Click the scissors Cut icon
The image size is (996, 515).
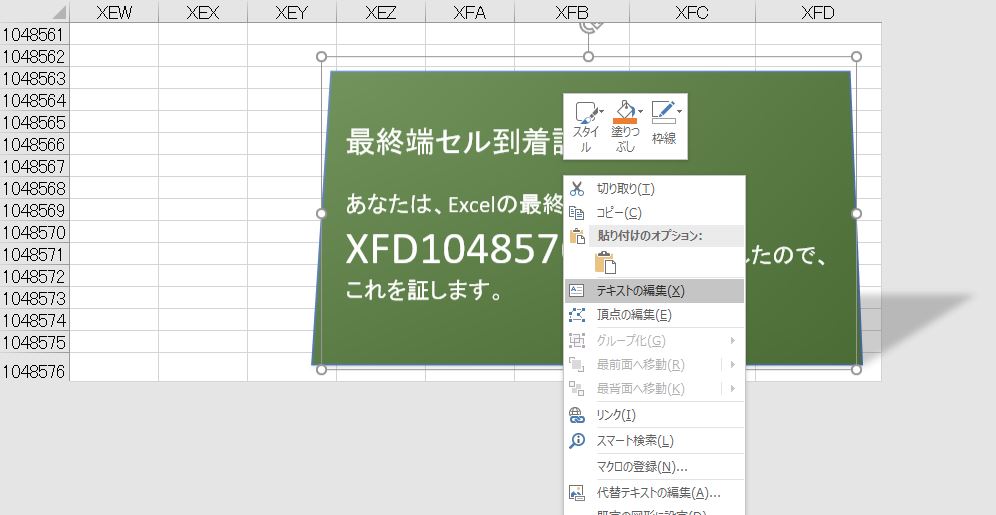577,189
